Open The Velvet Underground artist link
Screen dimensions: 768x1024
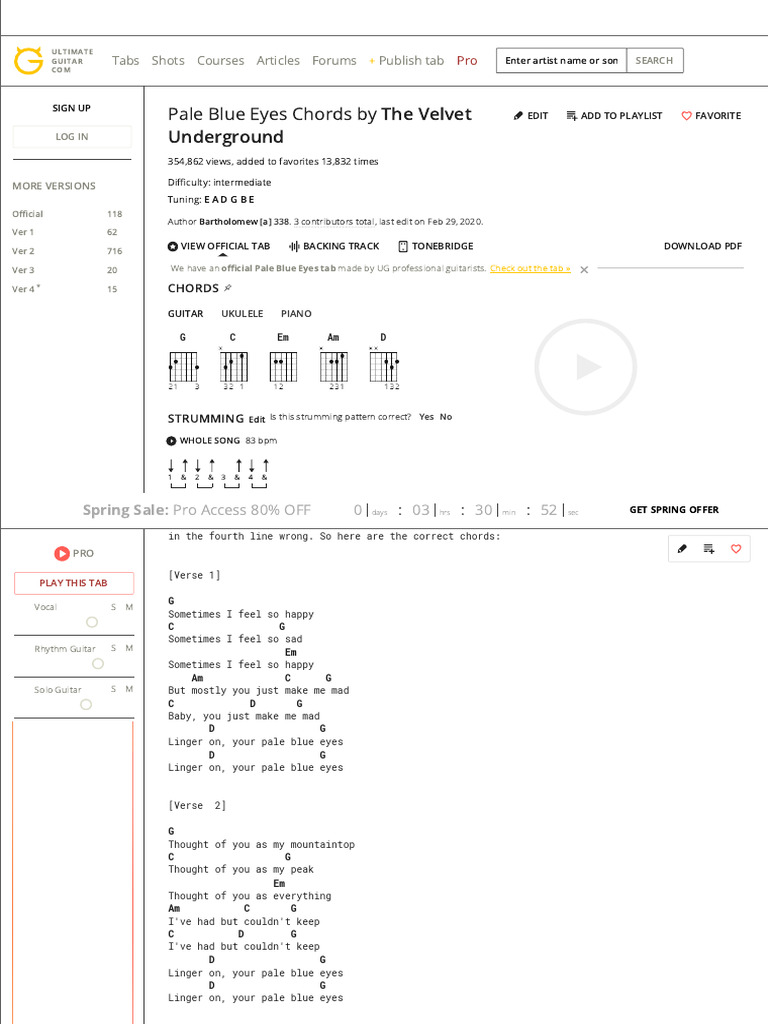tap(320, 126)
